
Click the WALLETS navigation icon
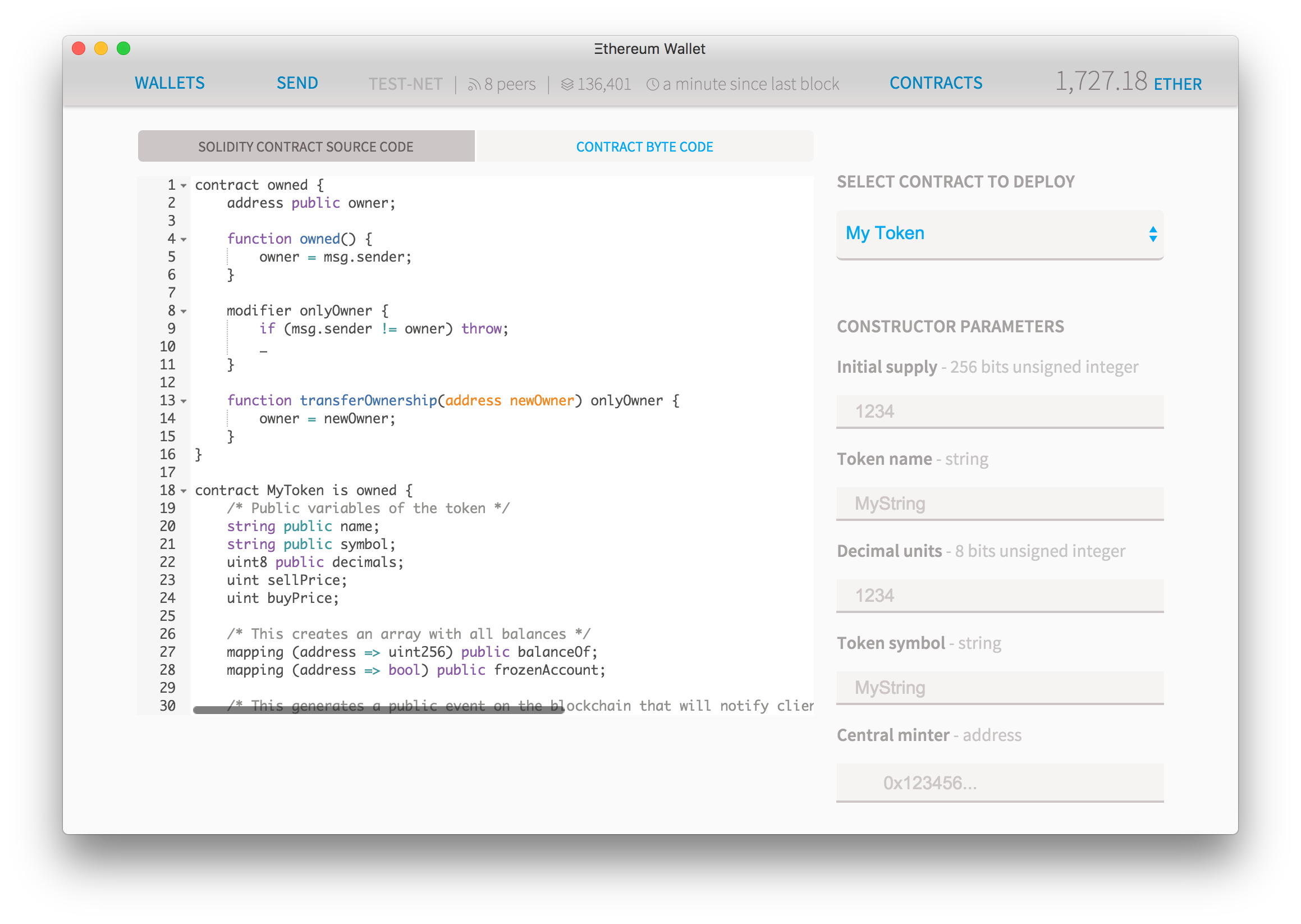170,83
